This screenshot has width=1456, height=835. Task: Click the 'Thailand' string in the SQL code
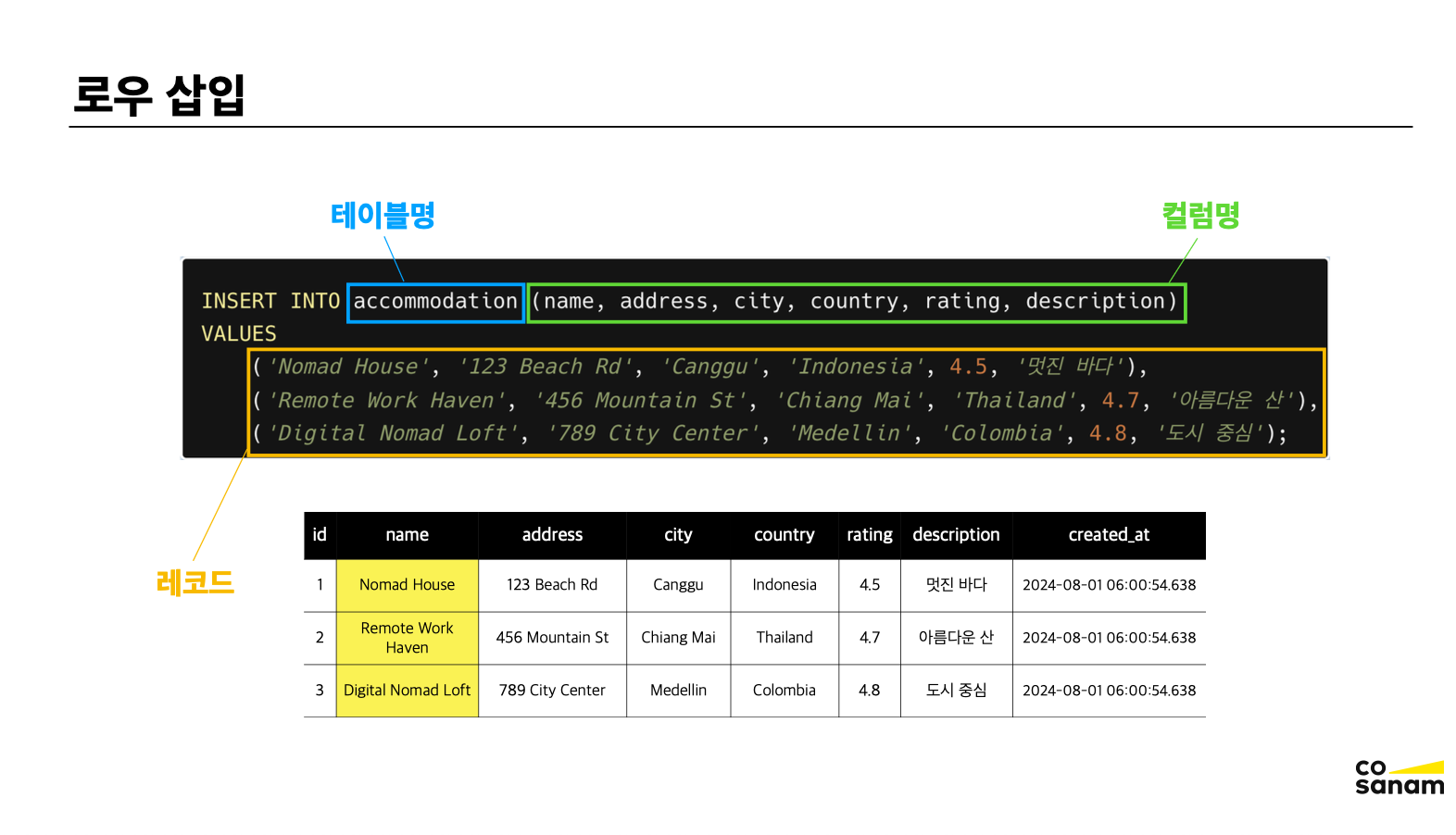point(1014,401)
